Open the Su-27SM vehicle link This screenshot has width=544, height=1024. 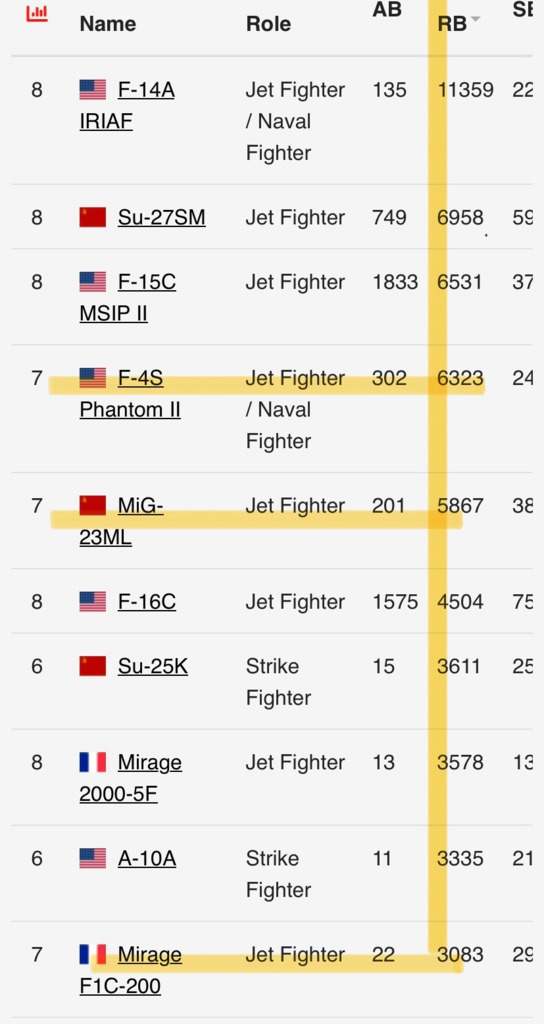(162, 217)
